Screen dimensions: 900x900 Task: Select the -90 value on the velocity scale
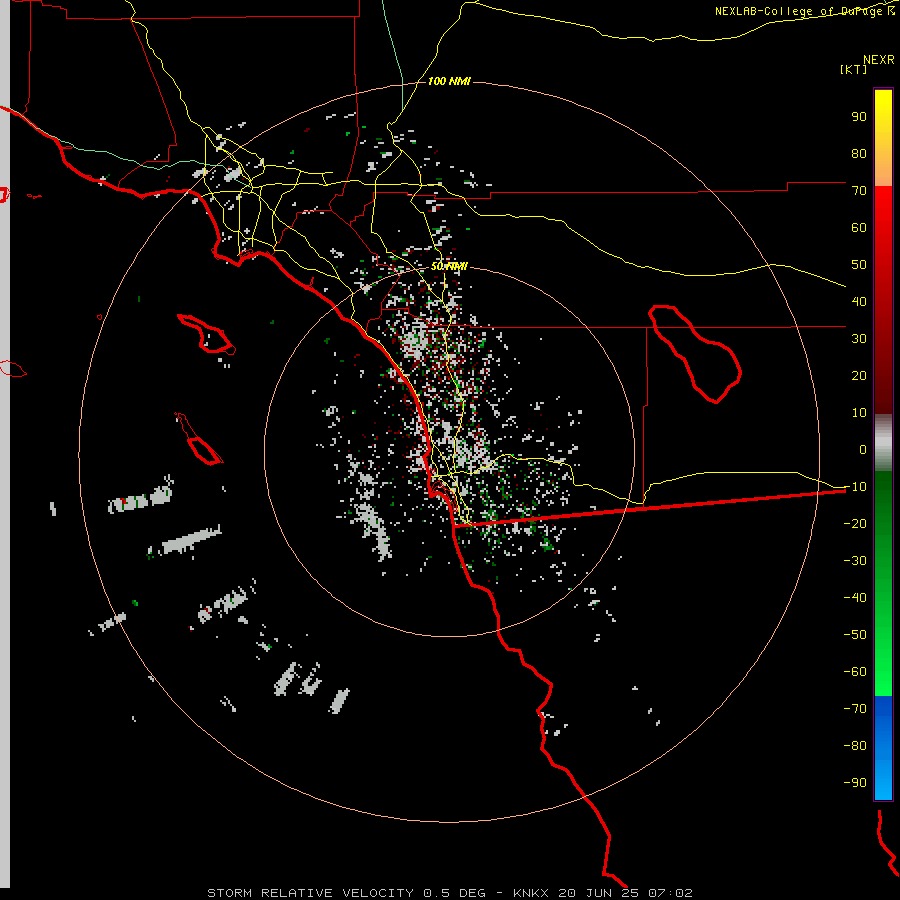855,783
